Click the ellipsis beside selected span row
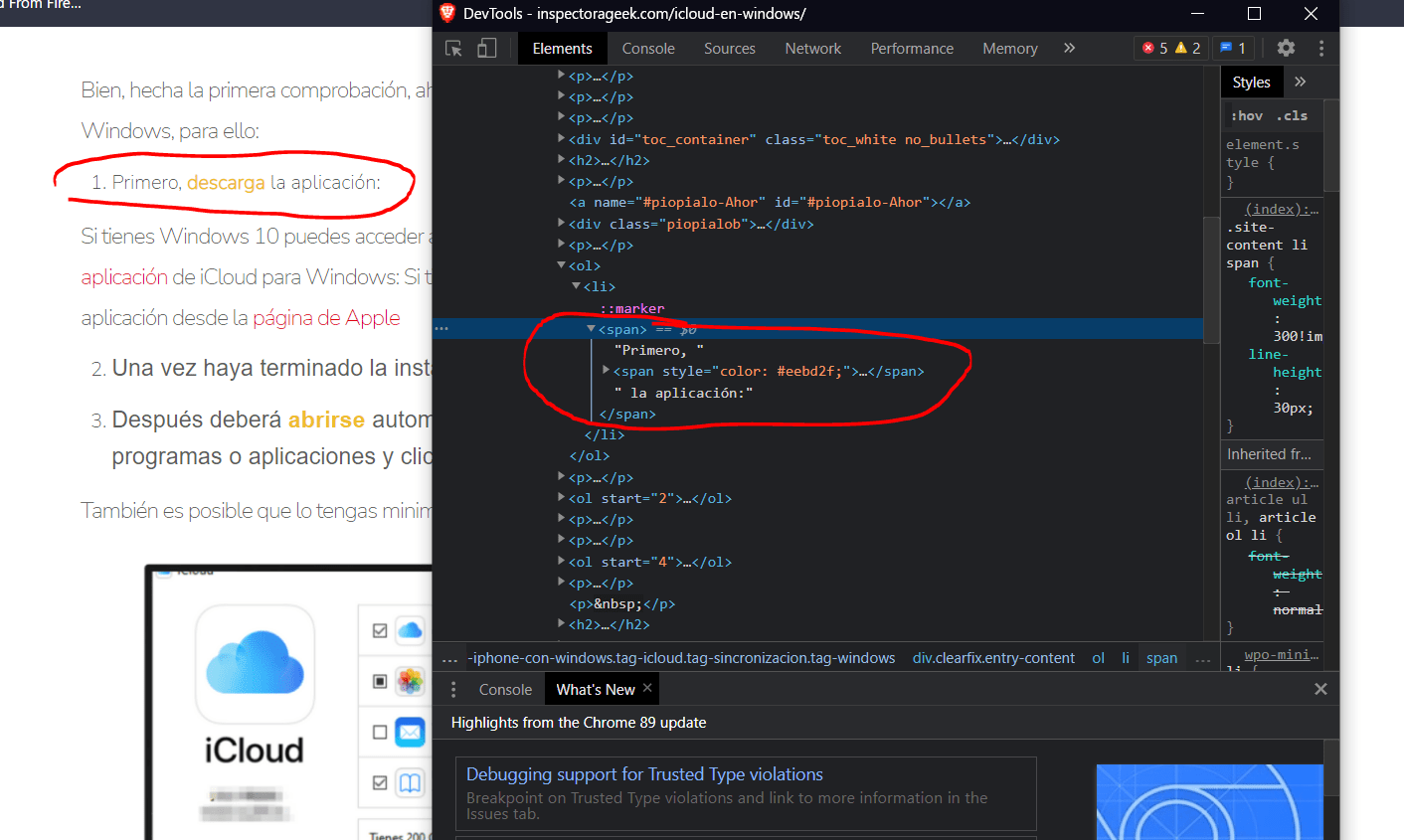Image resolution: width=1404 pixels, height=840 pixels. (441, 329)
